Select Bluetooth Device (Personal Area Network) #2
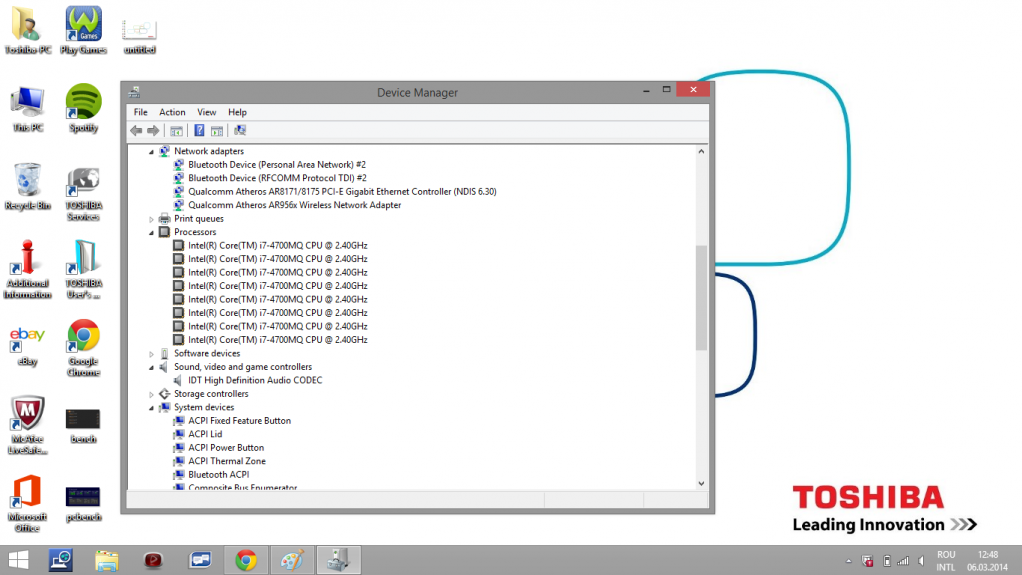Screen dimensions: 1022x575 (x=277, y=164)
